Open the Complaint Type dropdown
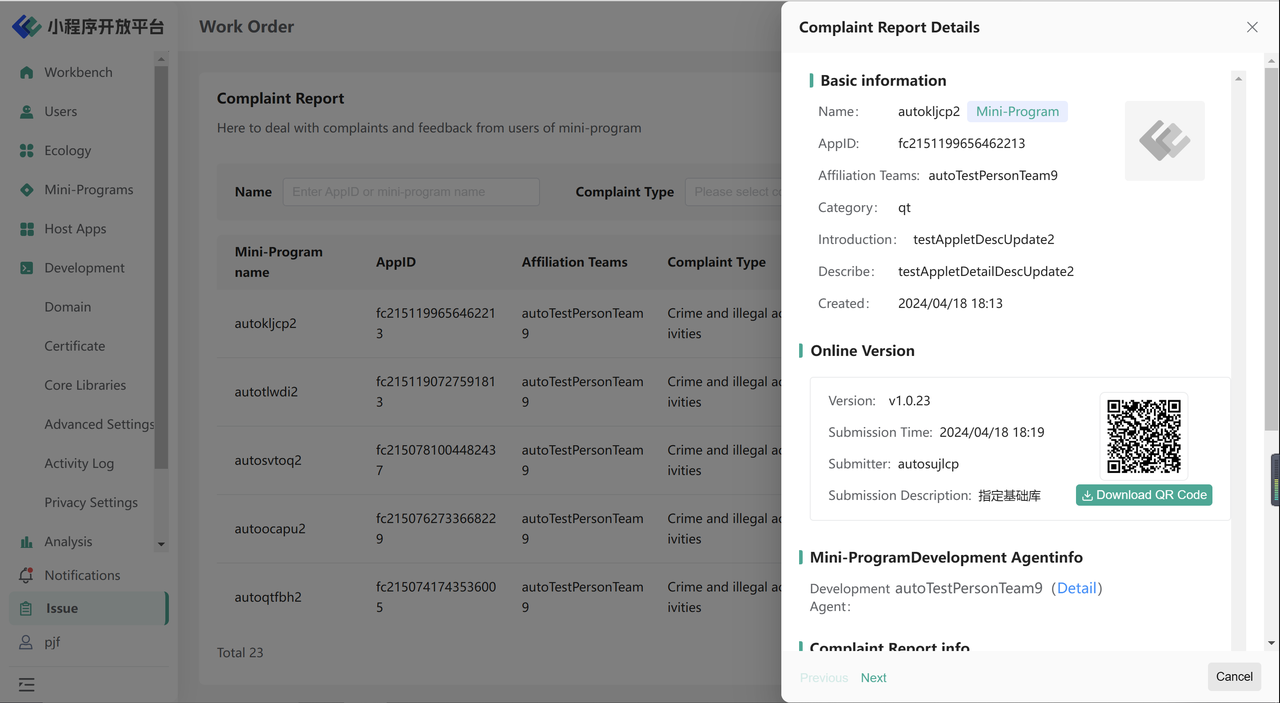This screenshot has width=1280, height=703. pos(733,192)
